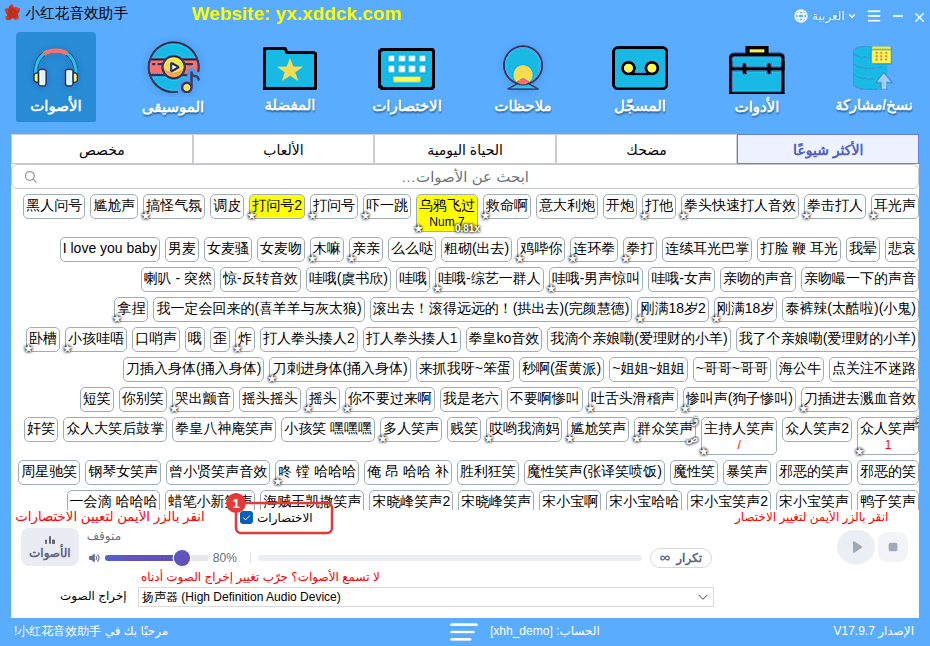Play the 耳光声 sound

(894, 206)
